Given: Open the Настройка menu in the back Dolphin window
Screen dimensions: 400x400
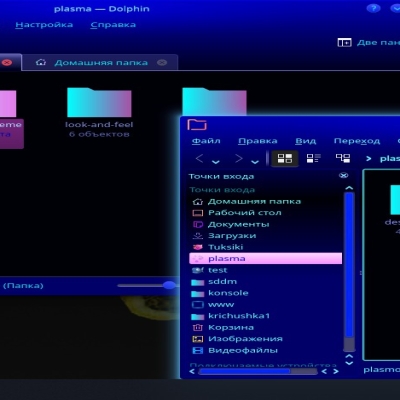Looking at the screenshot, I should (44, 25).
